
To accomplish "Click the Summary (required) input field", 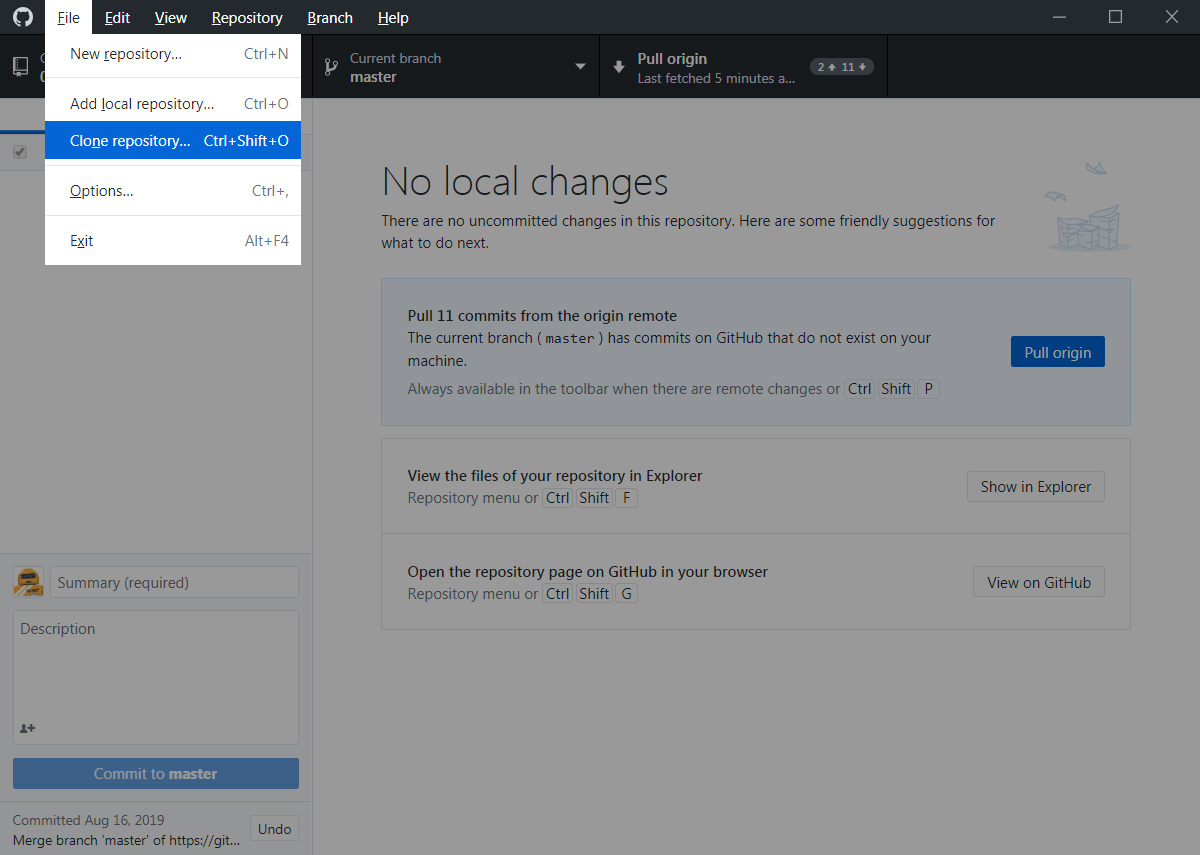I will pos(175,582).
